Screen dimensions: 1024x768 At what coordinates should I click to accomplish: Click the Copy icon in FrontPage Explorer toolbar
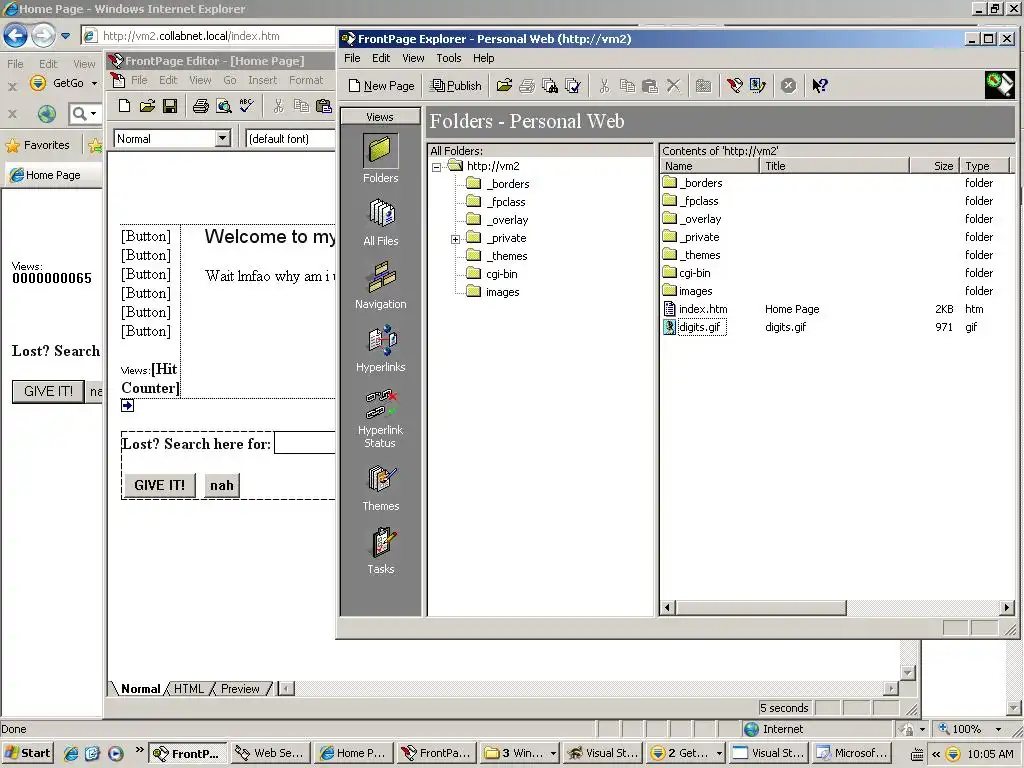(x=627, y=86)
